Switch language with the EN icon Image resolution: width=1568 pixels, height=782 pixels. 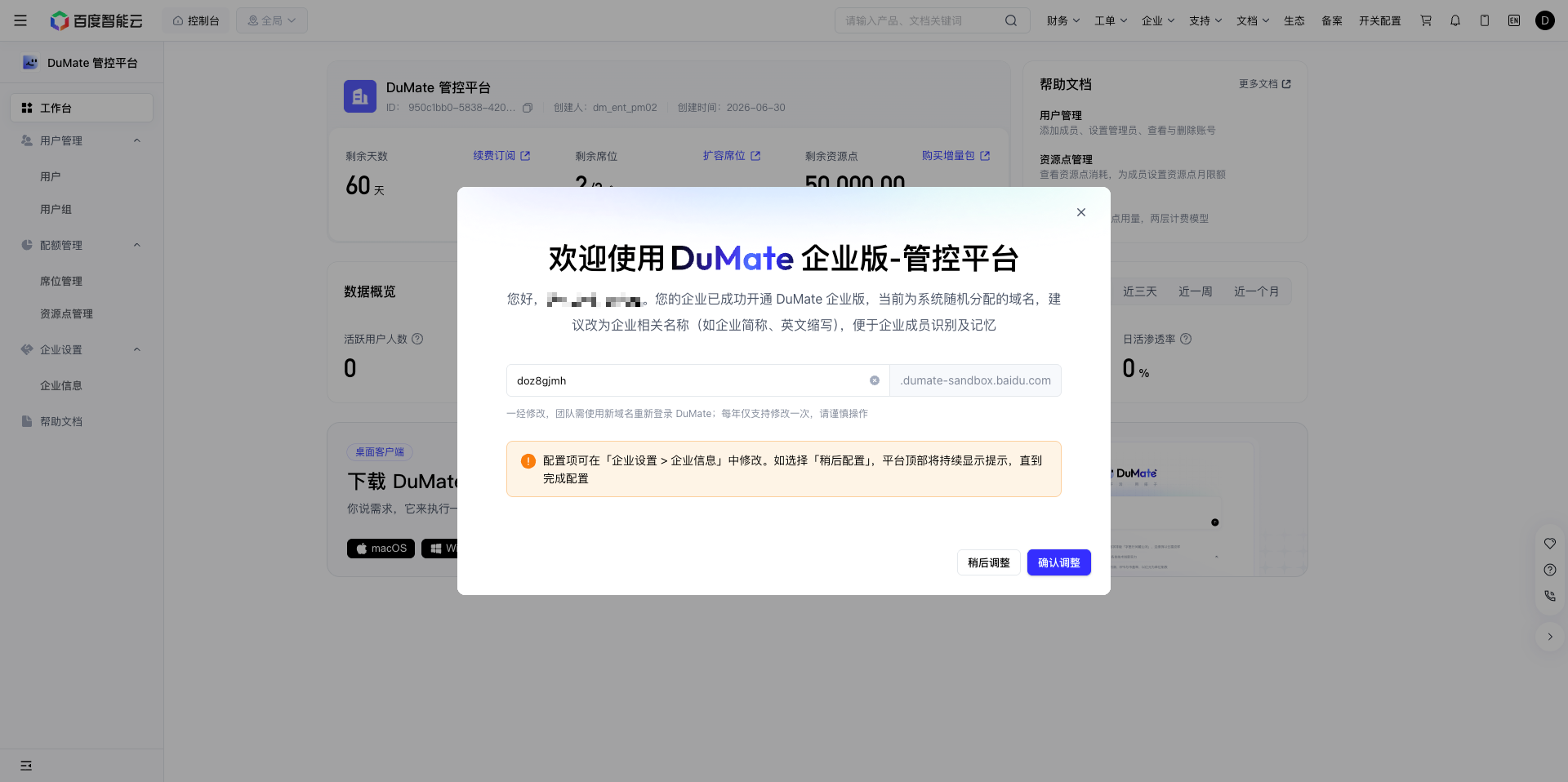pos(1514,20)
